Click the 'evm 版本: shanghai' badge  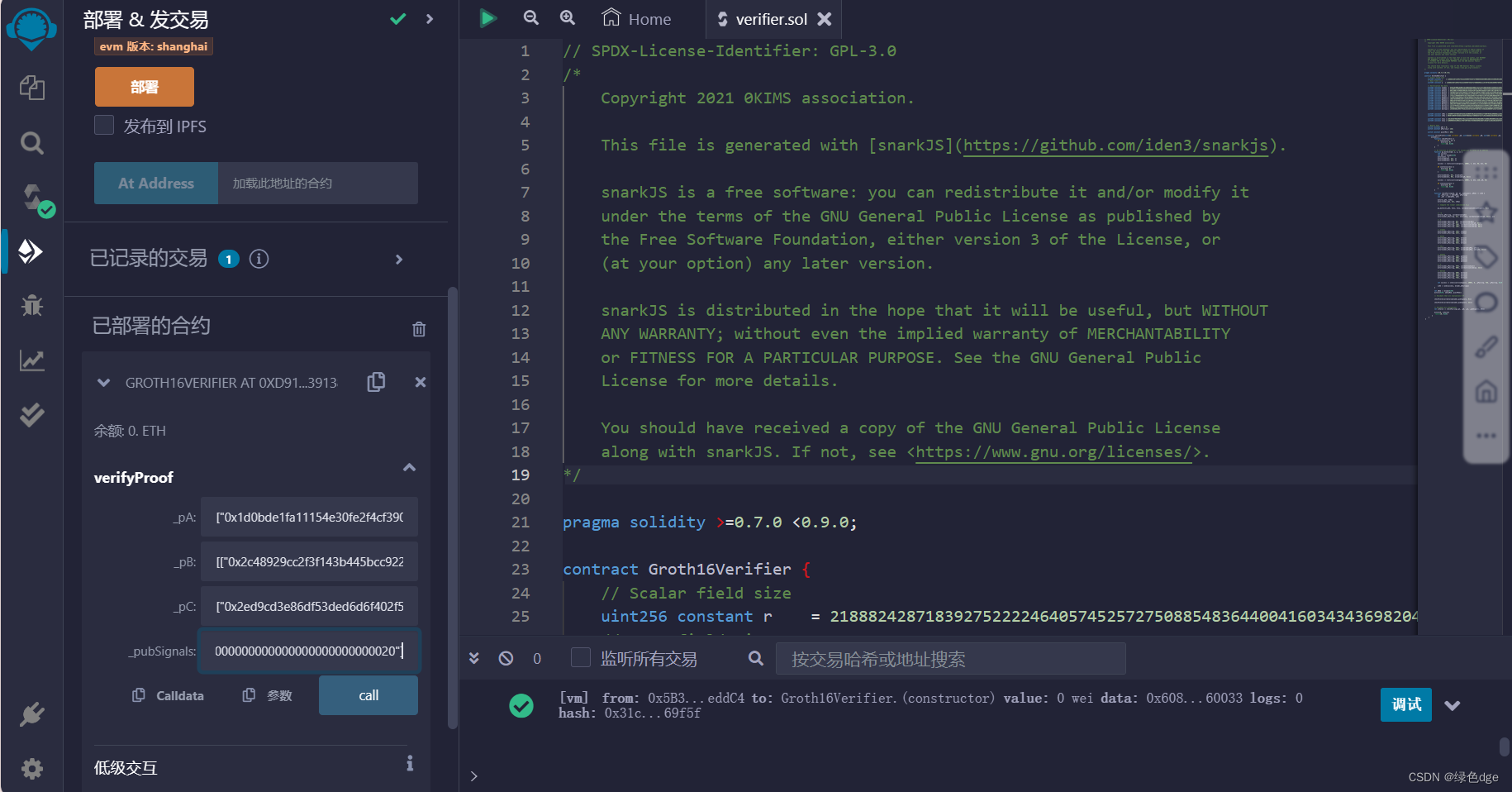(x=154, y=46)
